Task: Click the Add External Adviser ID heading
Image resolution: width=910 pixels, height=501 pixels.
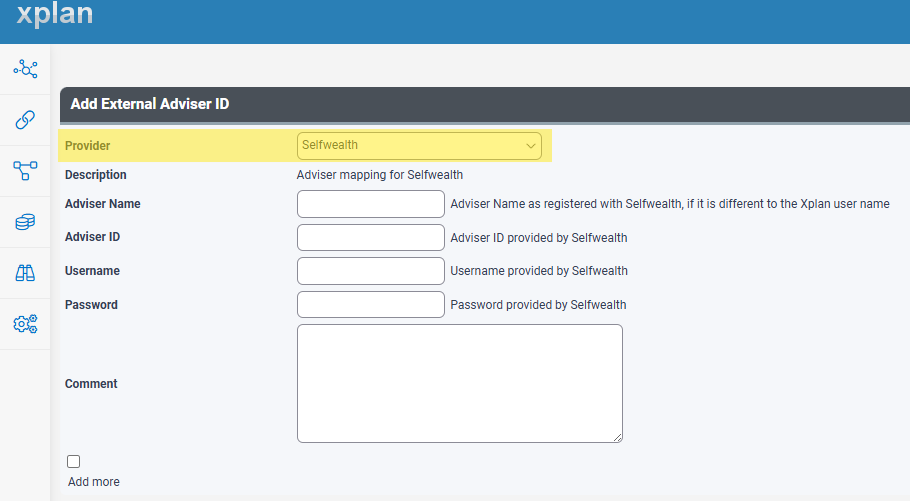Action: pyautogui.click(x=150, y=104)
